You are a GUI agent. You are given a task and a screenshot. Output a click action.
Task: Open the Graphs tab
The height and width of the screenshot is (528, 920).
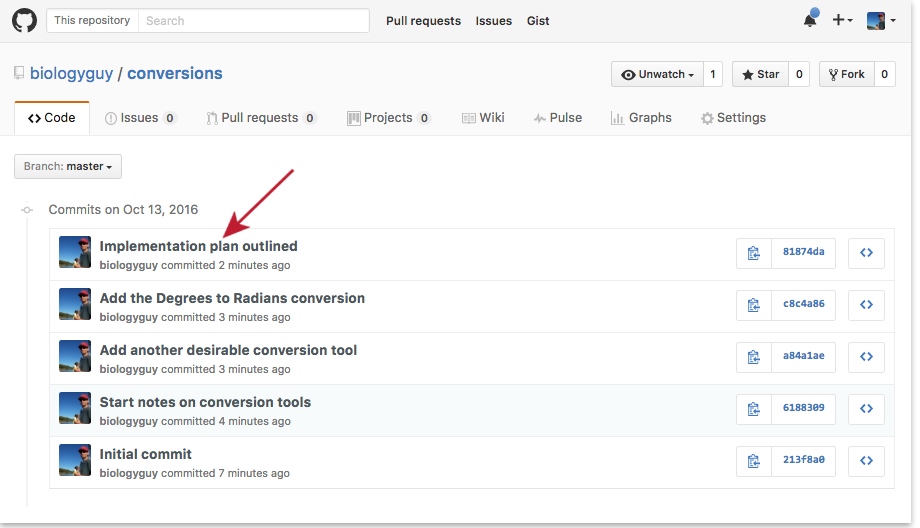[641, 118]
